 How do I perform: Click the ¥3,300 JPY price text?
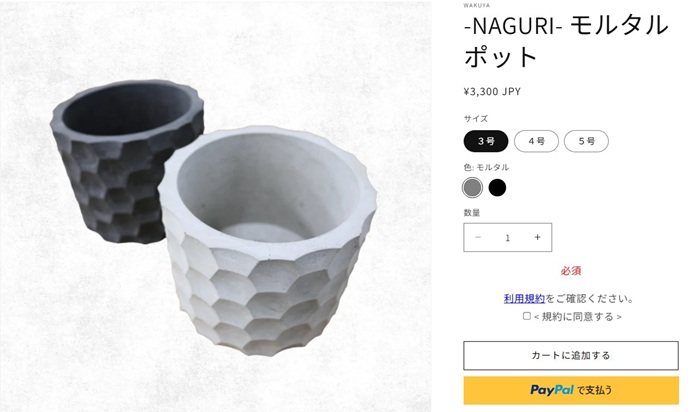(x=492, y=92)
